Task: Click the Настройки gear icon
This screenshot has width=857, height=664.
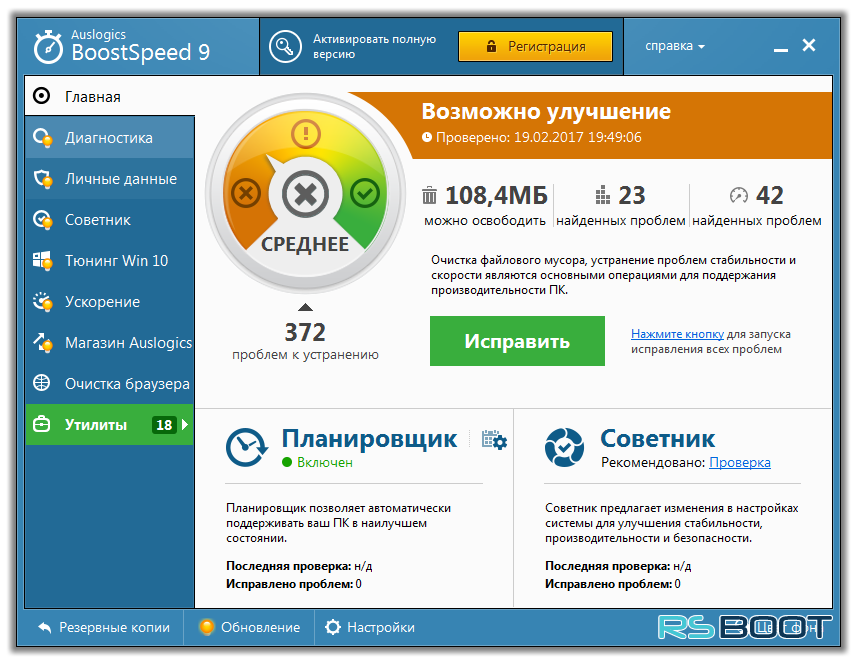Action: tap(333, 627)
